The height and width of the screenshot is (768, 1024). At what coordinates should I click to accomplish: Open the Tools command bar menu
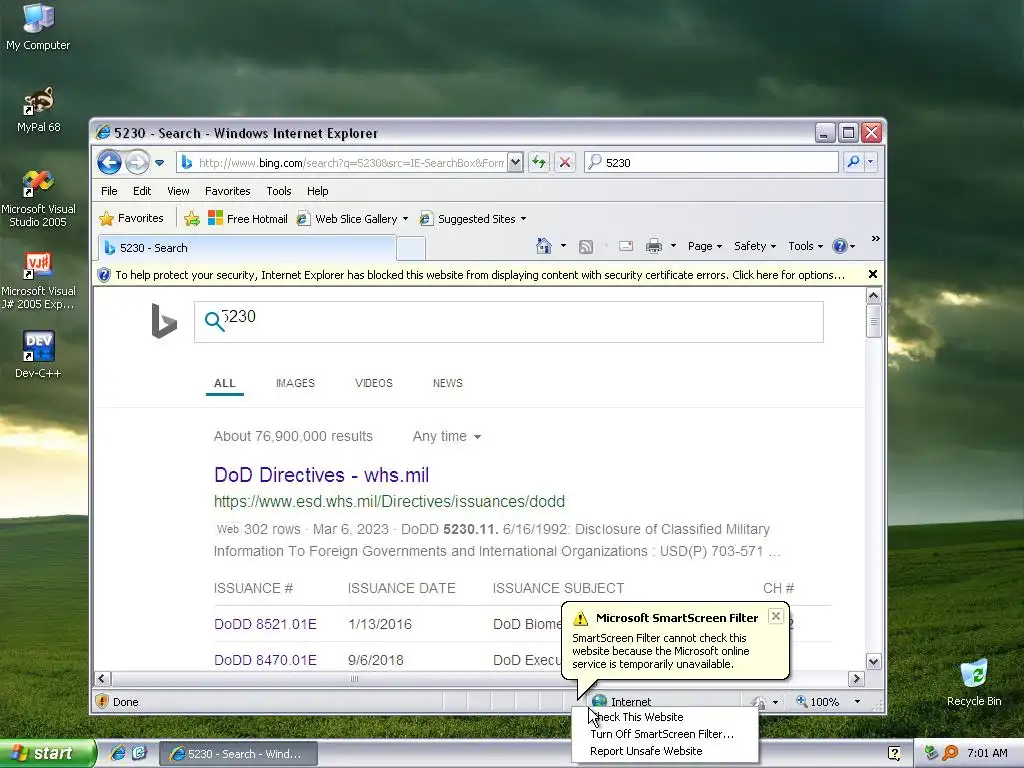pos(805,246)
